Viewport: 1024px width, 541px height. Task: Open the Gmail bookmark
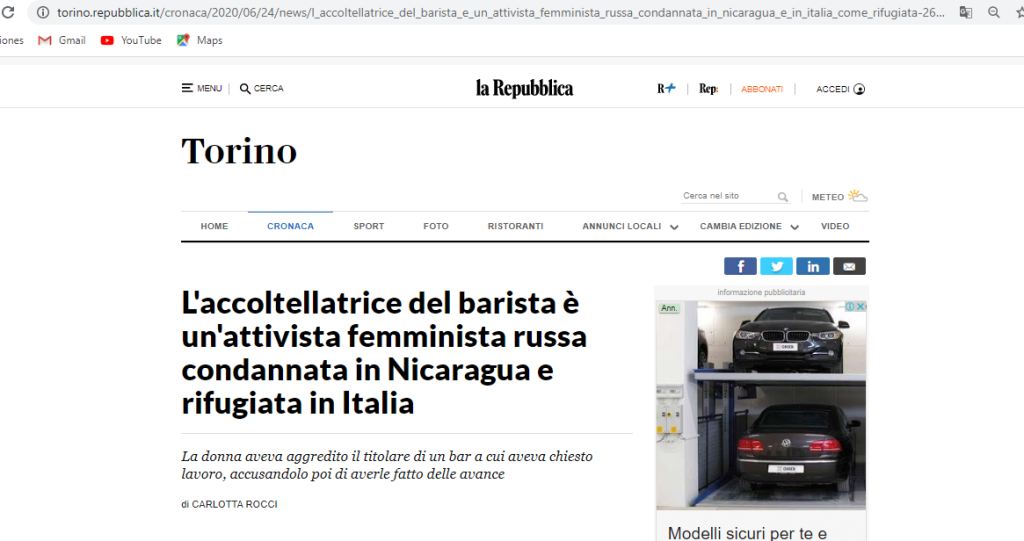click(62, 41)
